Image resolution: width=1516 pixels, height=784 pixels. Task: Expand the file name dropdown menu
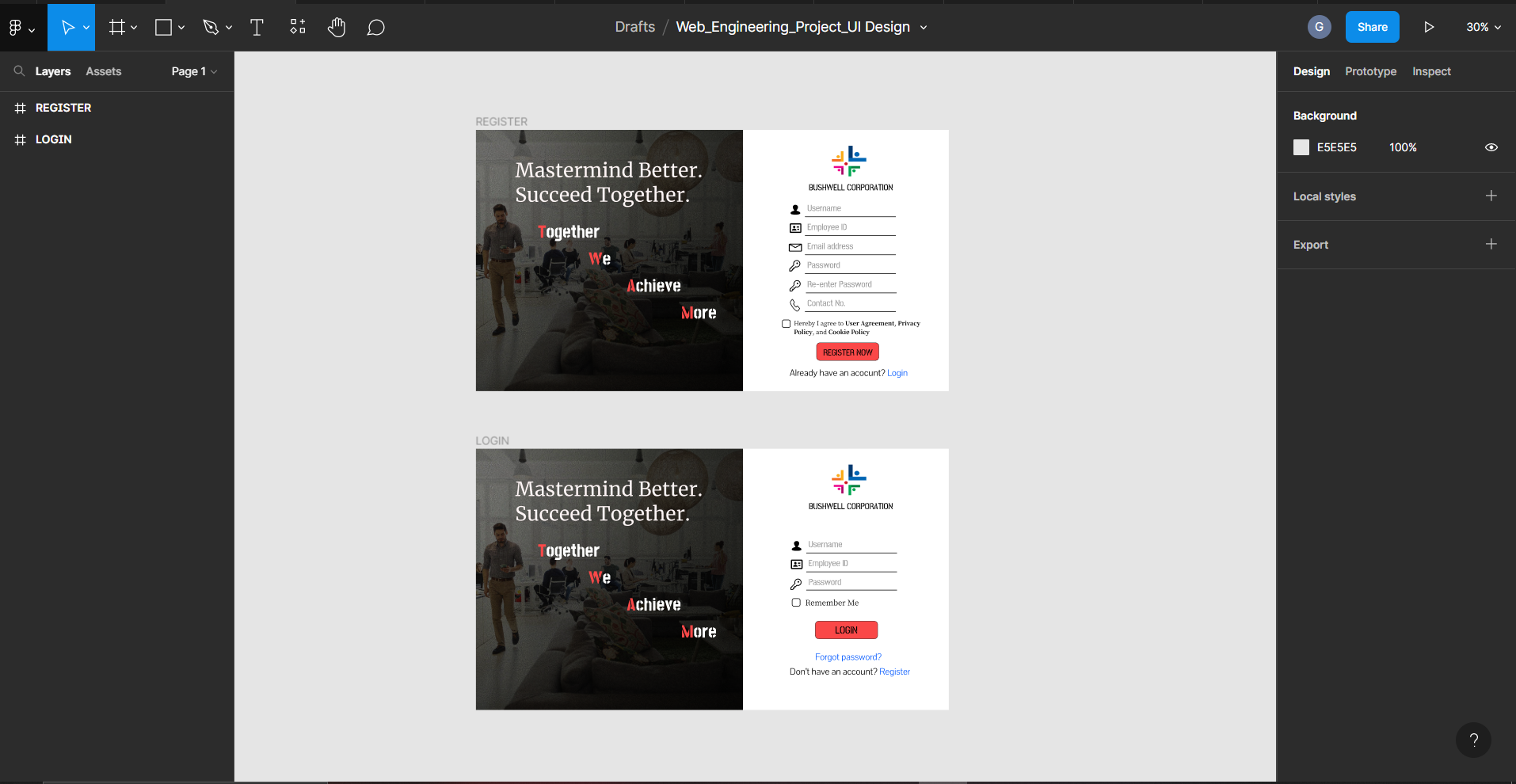924,26
